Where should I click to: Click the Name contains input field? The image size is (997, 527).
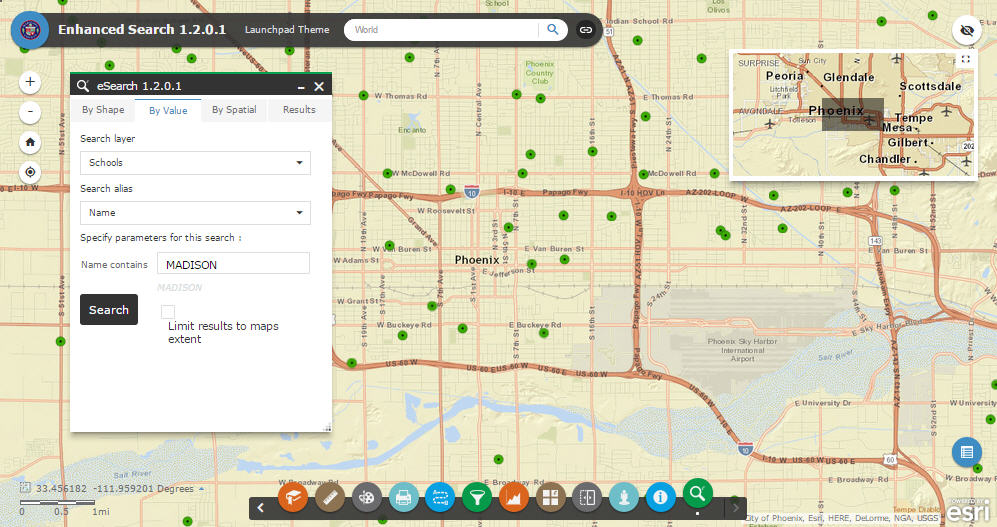pos(233,264)
